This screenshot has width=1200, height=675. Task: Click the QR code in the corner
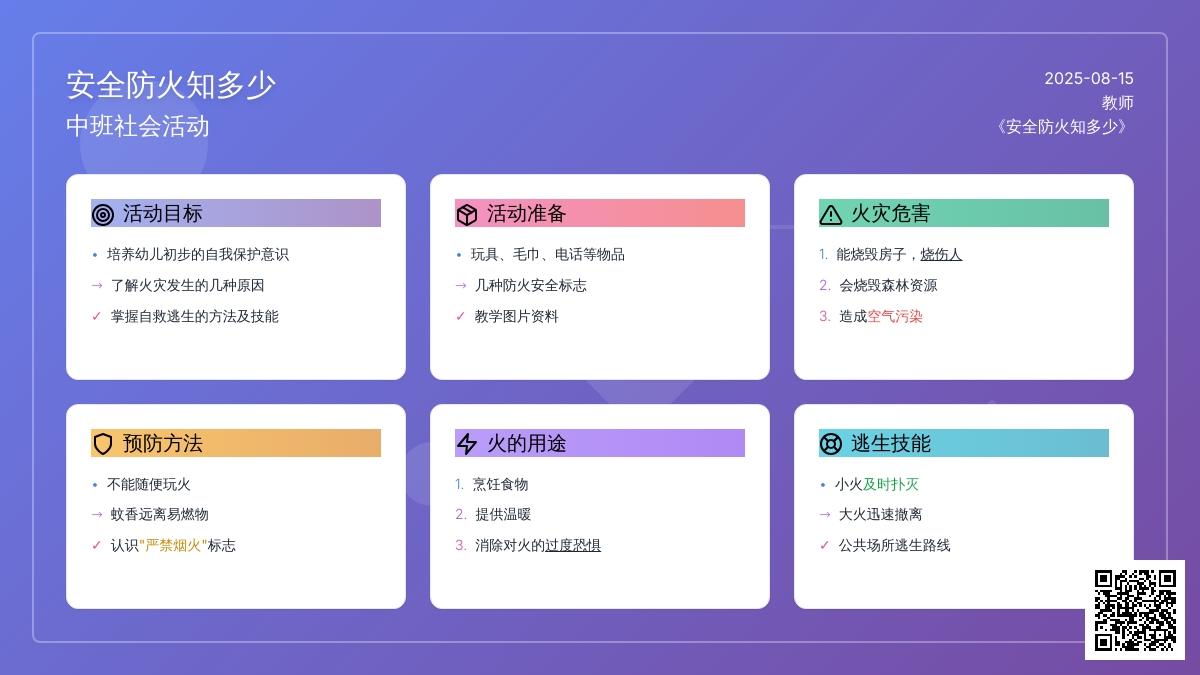pyautogui.click(x=1135, y=610)
